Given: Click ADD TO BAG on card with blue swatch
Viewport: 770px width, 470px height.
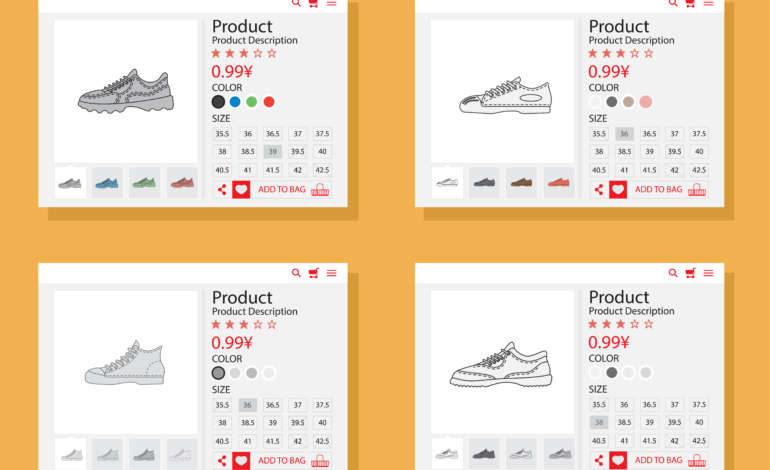Looking at the screenshot, I should coord(281,190).
